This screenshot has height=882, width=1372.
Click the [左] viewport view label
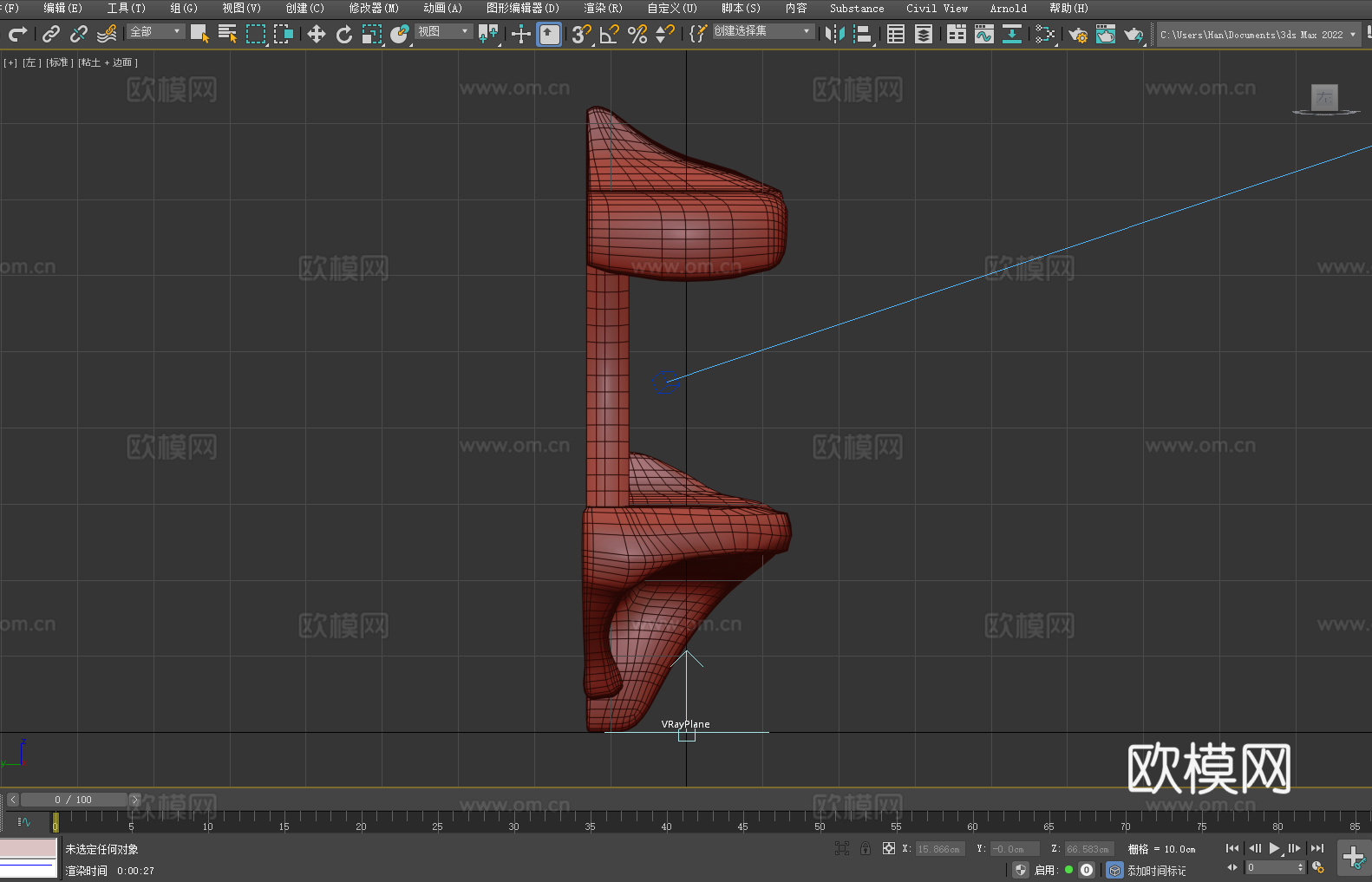(30, 62)
